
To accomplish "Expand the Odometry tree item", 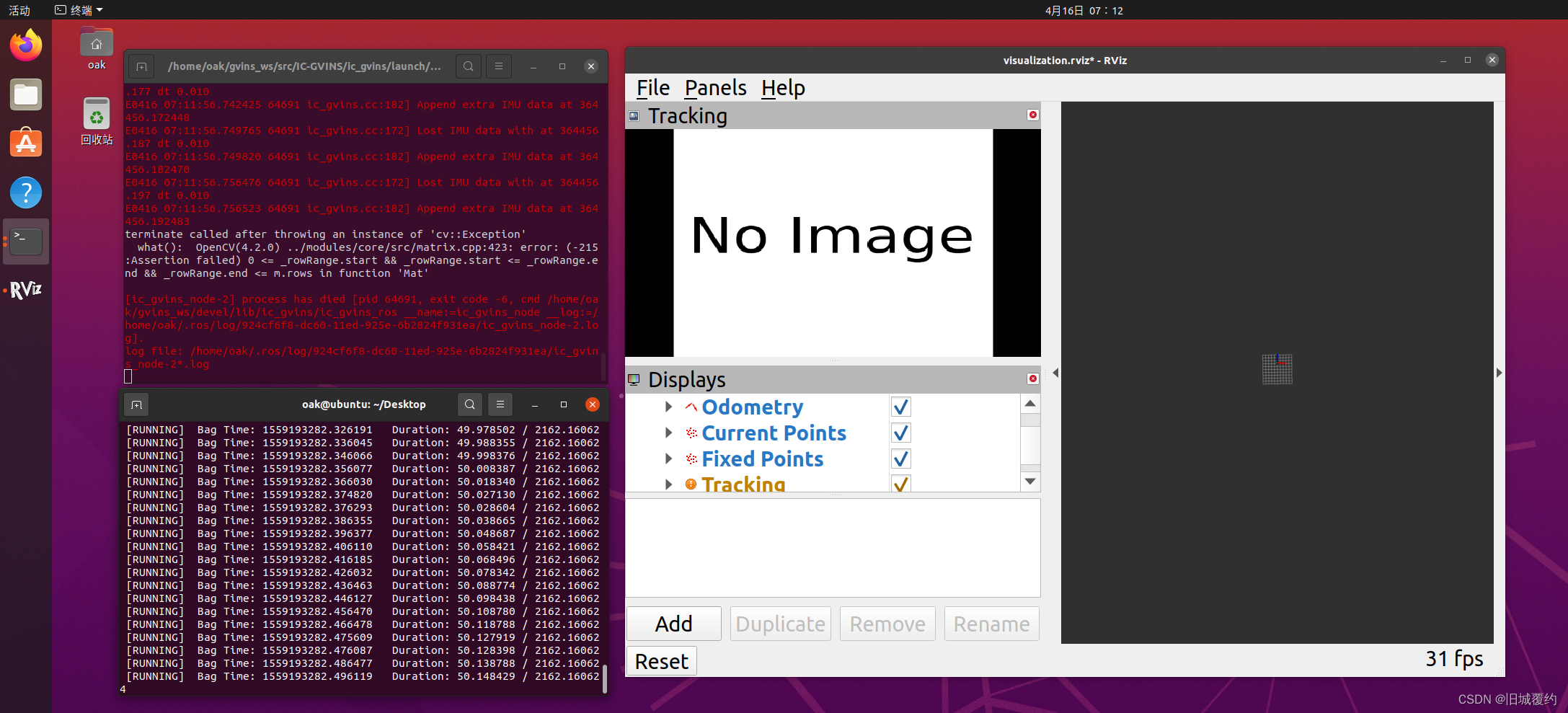I will [668, 407].
